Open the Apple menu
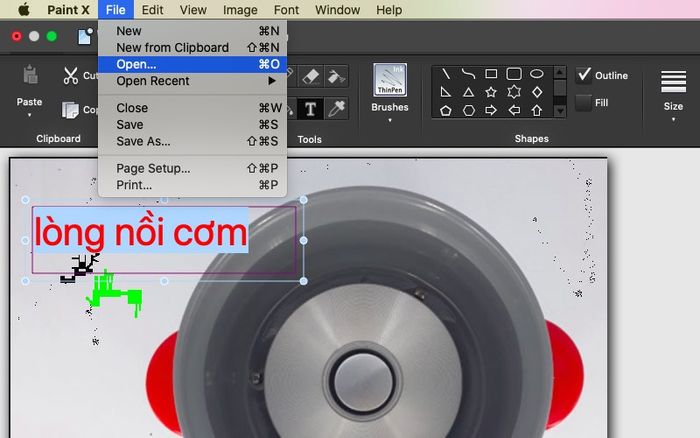 tap(25, 9)
